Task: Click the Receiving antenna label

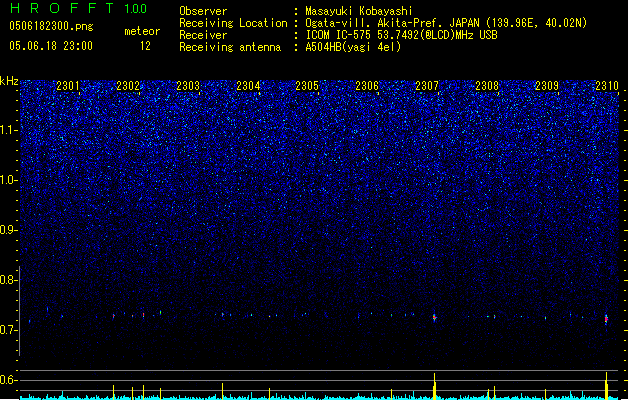Action: (x=230, y=47)
